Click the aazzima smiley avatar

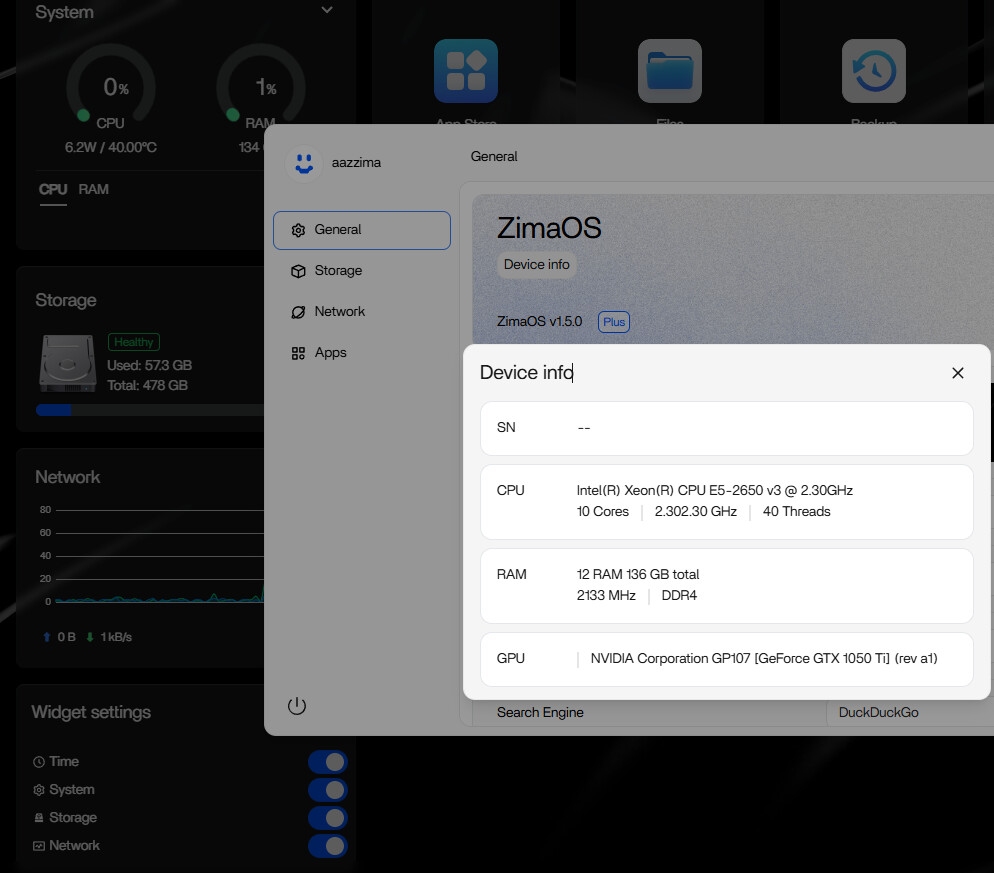coord(303,162)
